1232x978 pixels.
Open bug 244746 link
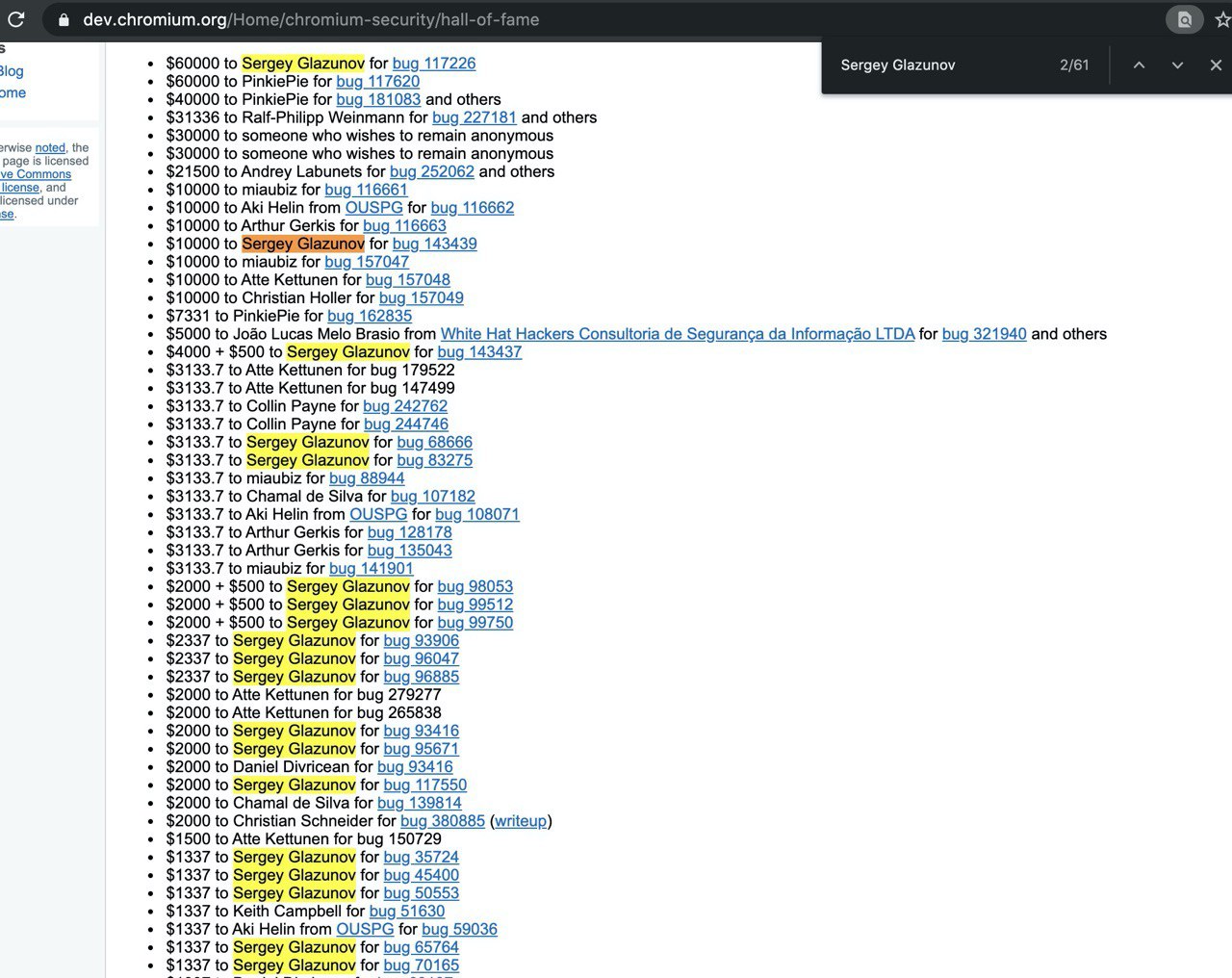[406, 425]
